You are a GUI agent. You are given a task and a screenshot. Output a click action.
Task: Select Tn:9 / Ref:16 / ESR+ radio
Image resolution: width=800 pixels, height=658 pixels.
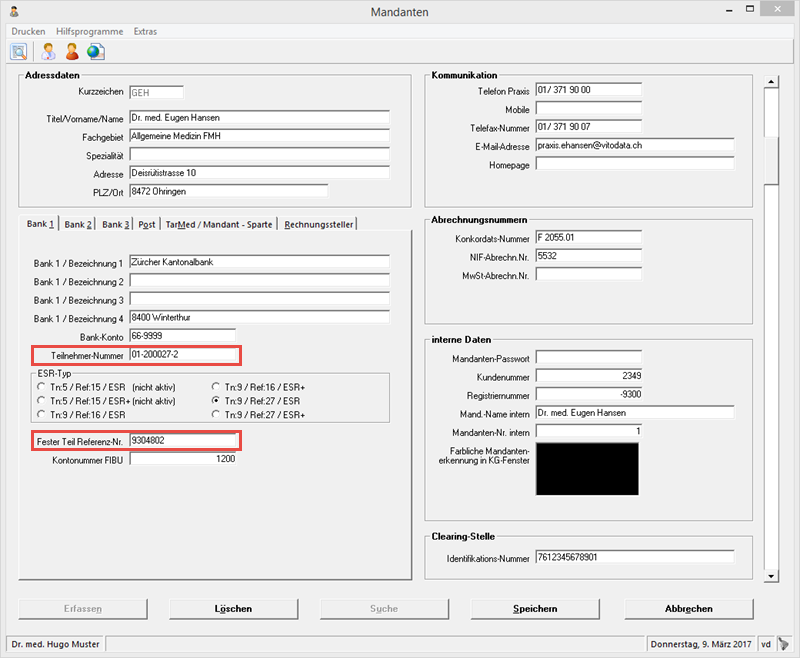(x=216, y=387)
